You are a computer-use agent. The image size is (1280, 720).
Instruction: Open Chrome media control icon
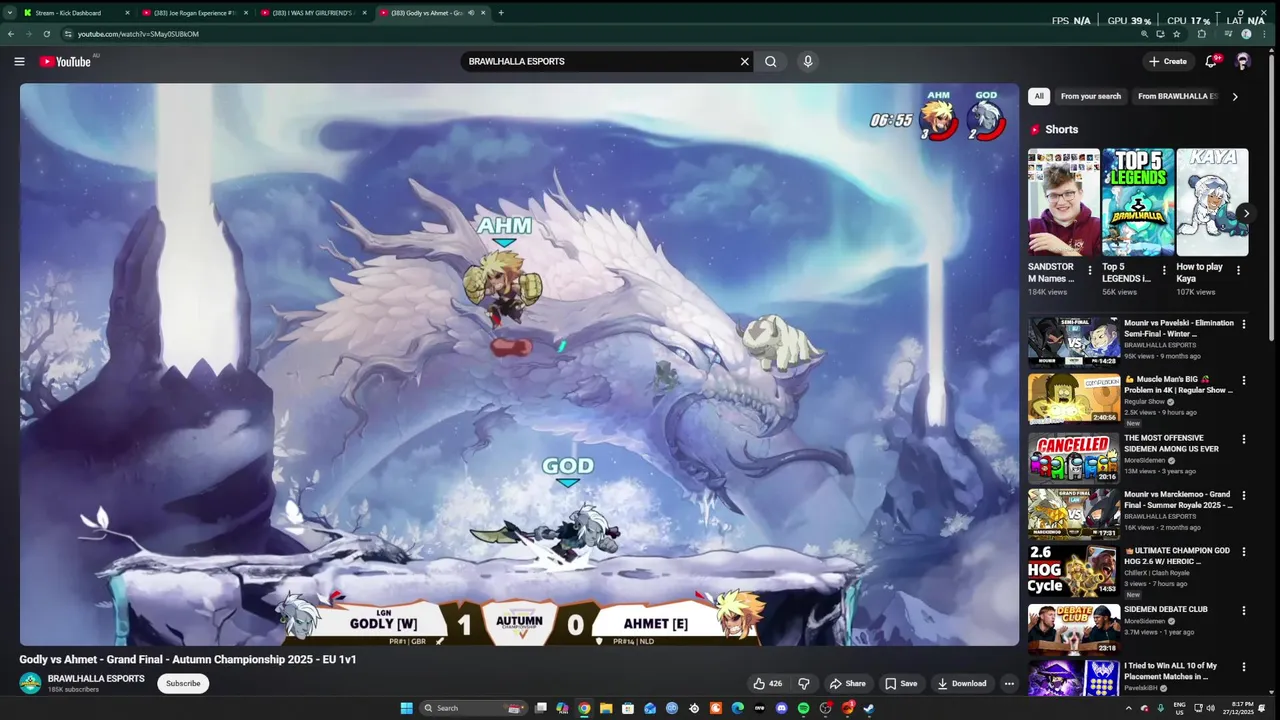[x=1229, y=34]
